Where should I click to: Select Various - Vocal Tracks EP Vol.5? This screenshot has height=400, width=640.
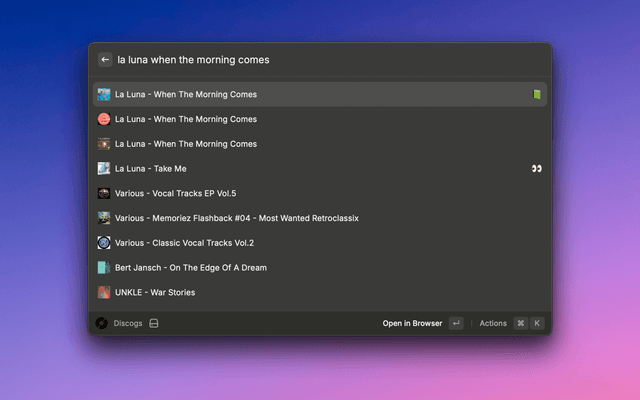click(x=176, y=193)
